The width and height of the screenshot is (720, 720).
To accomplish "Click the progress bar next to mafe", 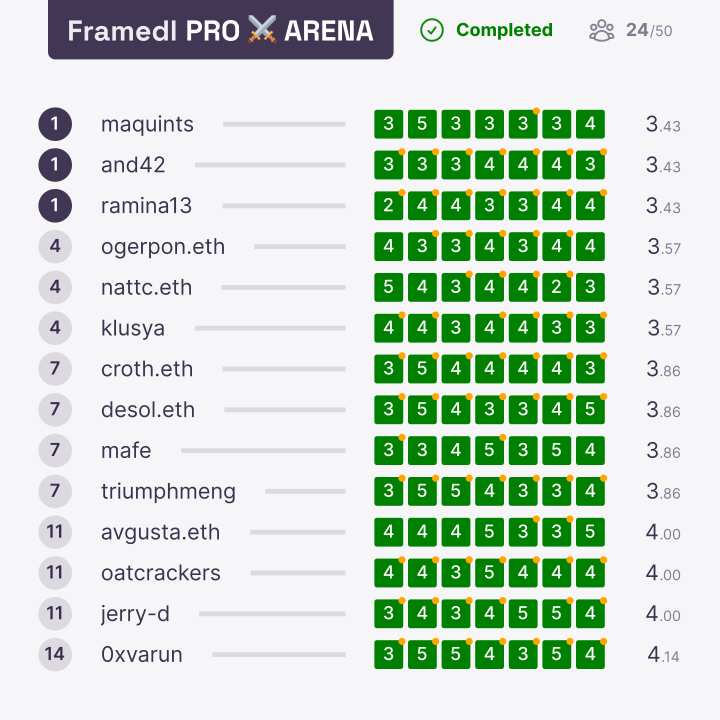I will 263,451.
